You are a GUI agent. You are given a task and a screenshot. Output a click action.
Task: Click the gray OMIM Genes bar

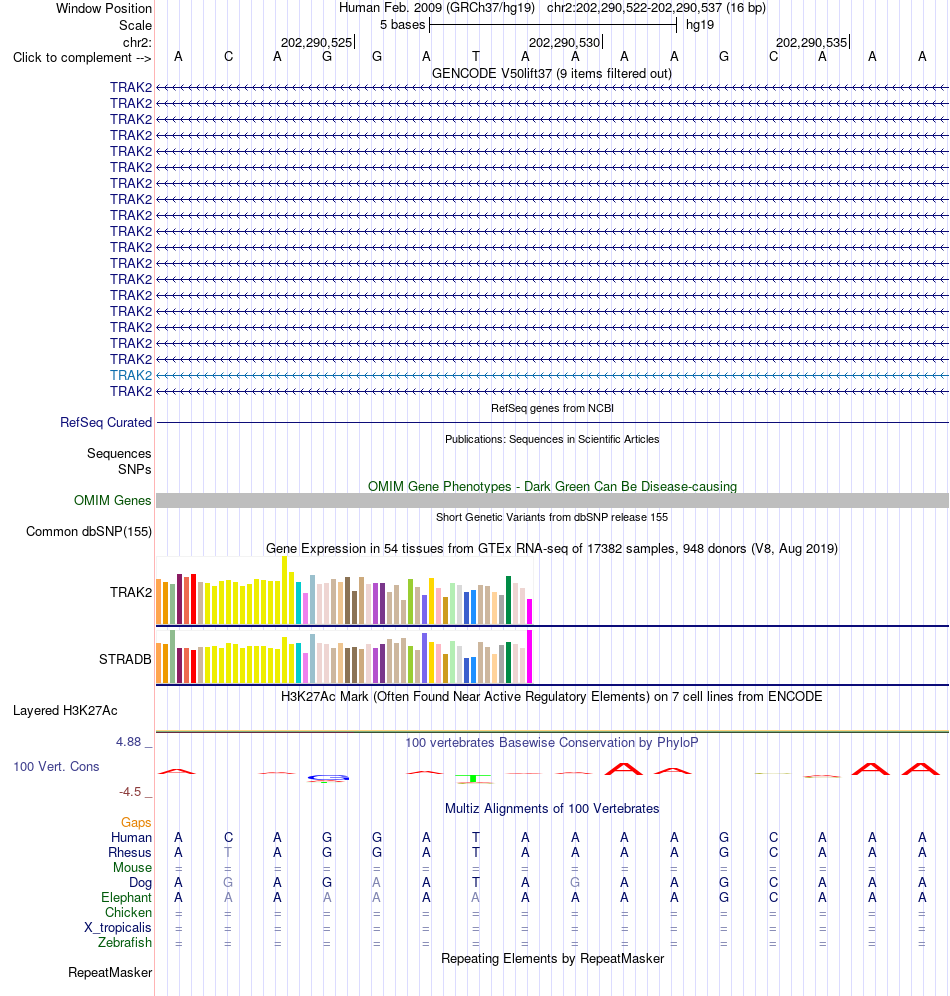click(552, 501)
